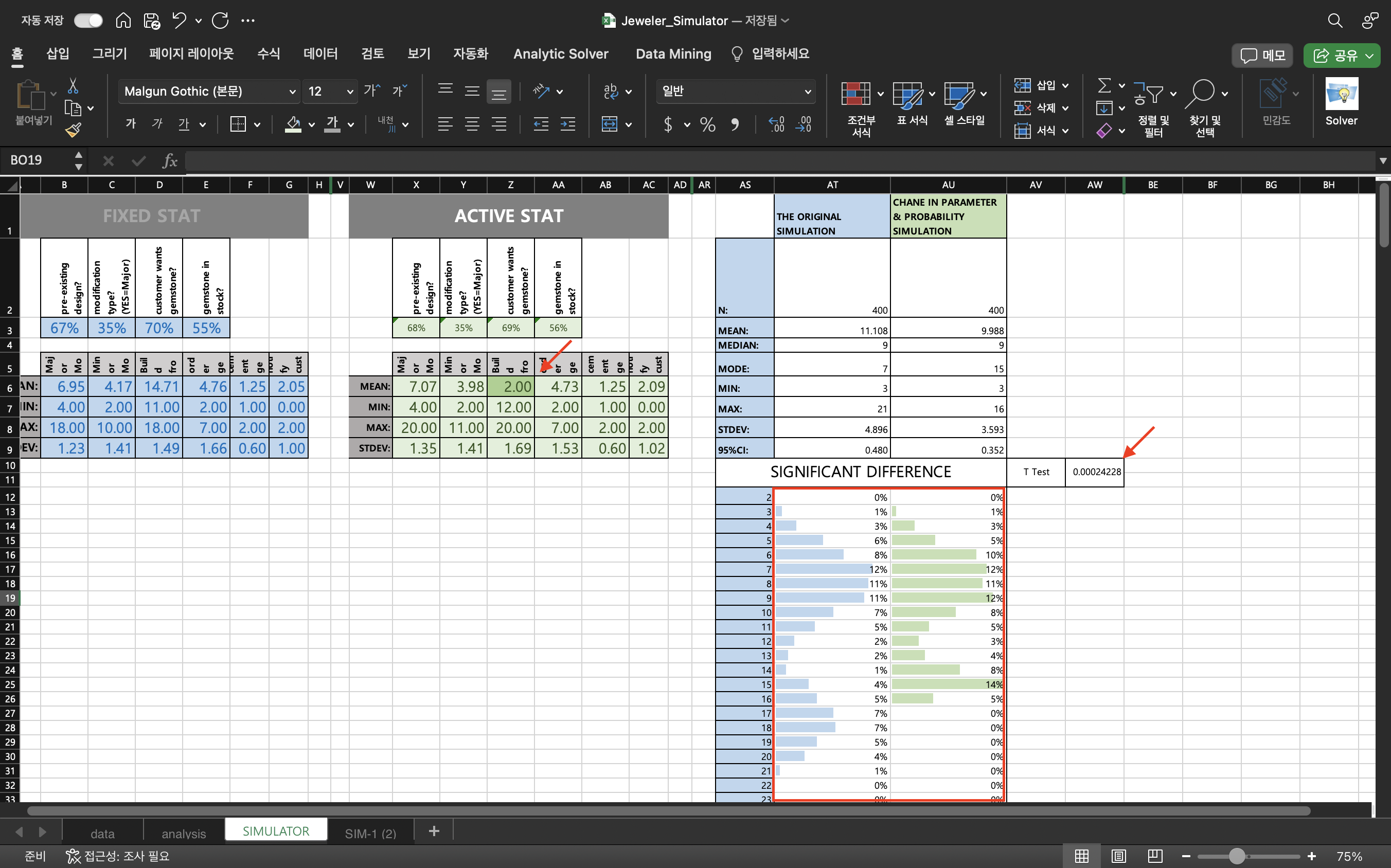Click the Home icon in title bar
This screenshot has width=1391, height=868.
coord(123,21)
